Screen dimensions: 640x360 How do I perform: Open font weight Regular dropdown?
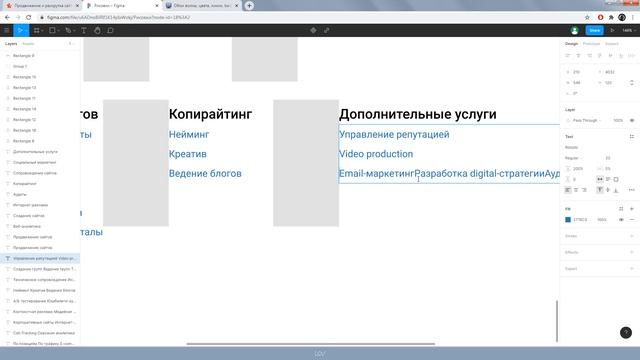[x=574, y=158]
